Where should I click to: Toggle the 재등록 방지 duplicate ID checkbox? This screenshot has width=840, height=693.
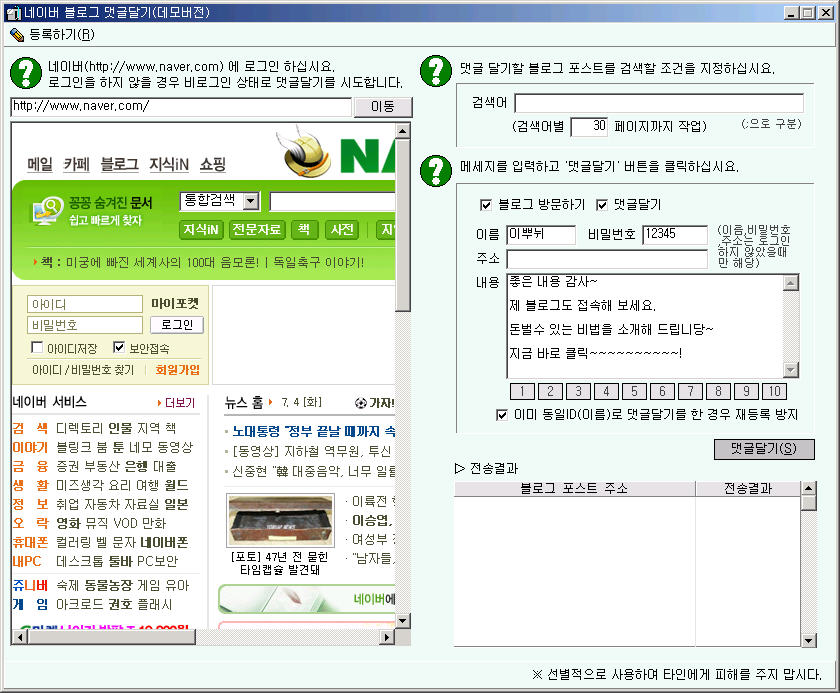503,414
